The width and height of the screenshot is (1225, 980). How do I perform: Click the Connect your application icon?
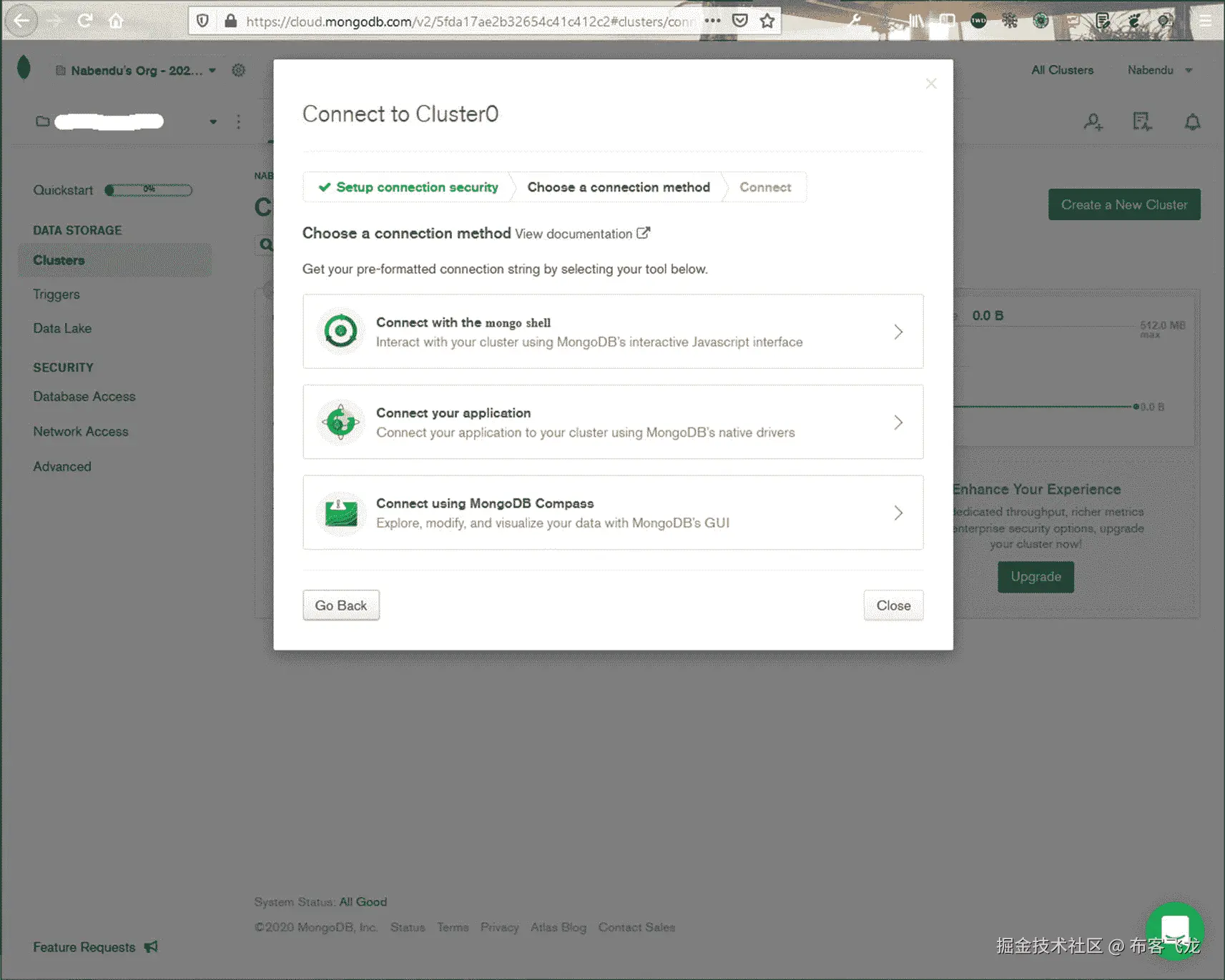click(340, 422)
